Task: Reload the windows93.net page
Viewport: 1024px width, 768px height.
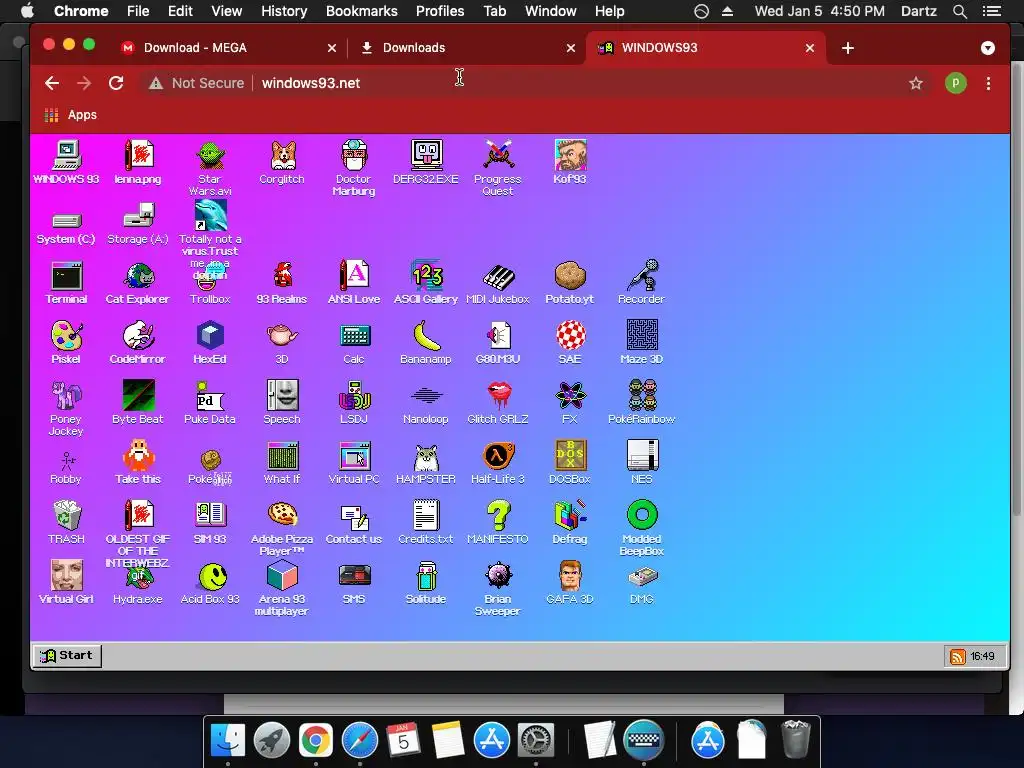Action: (x=116, y=83)
